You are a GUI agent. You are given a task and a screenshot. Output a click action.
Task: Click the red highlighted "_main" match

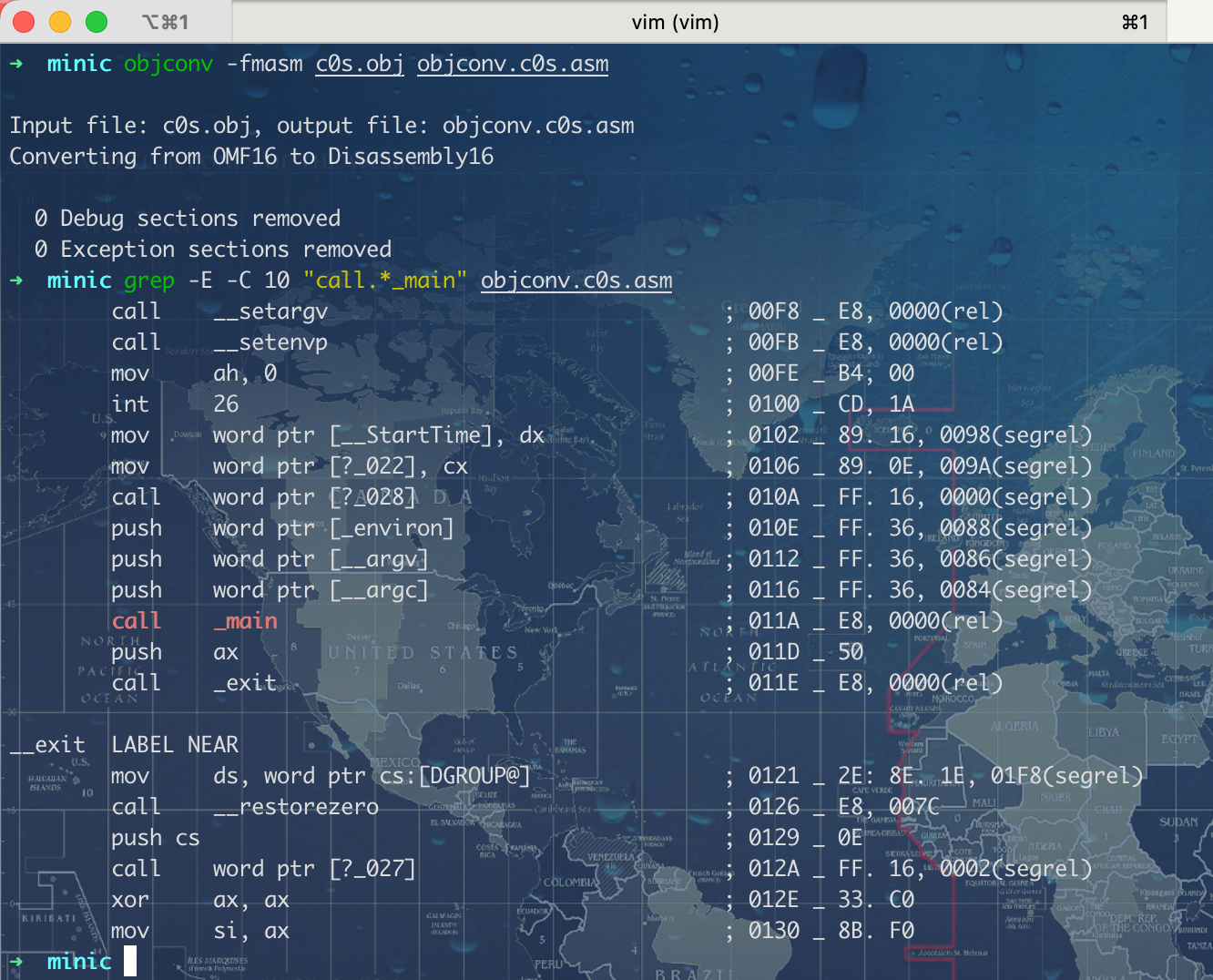(245, 621)
